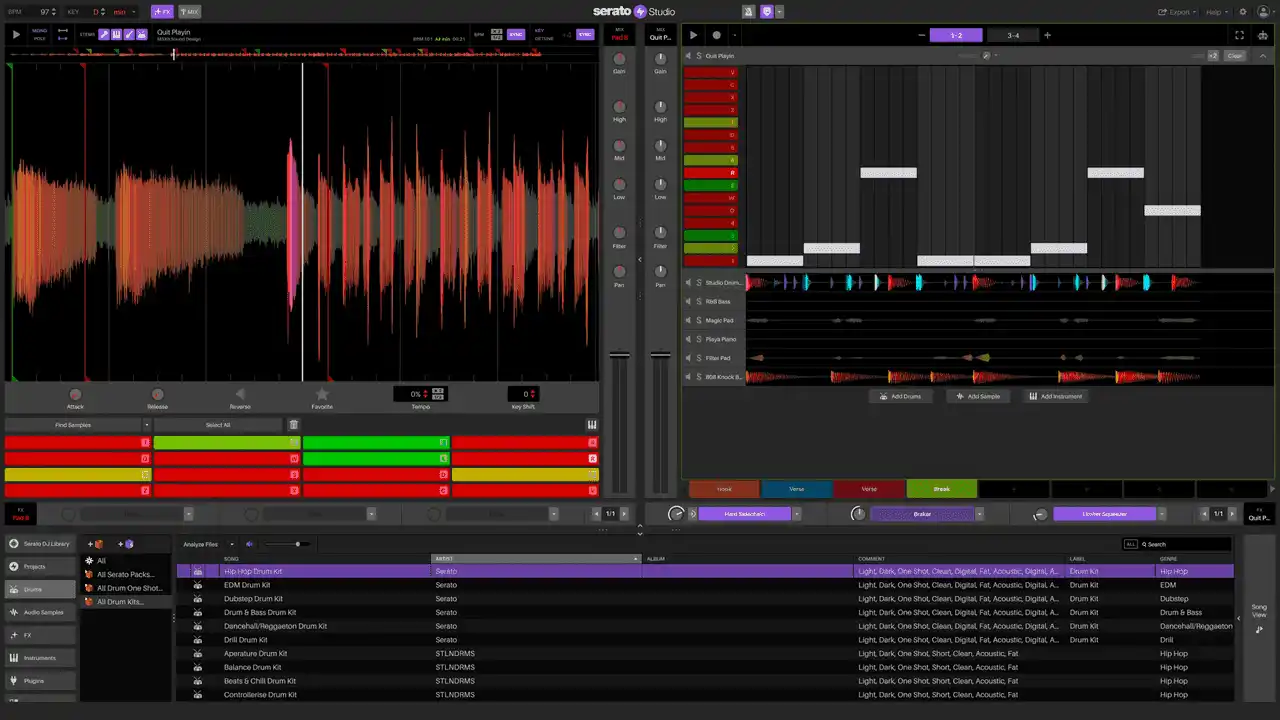Open the Projects library section
The image size is (1280, 720).
pyautogui.click(x=40, y=566)
